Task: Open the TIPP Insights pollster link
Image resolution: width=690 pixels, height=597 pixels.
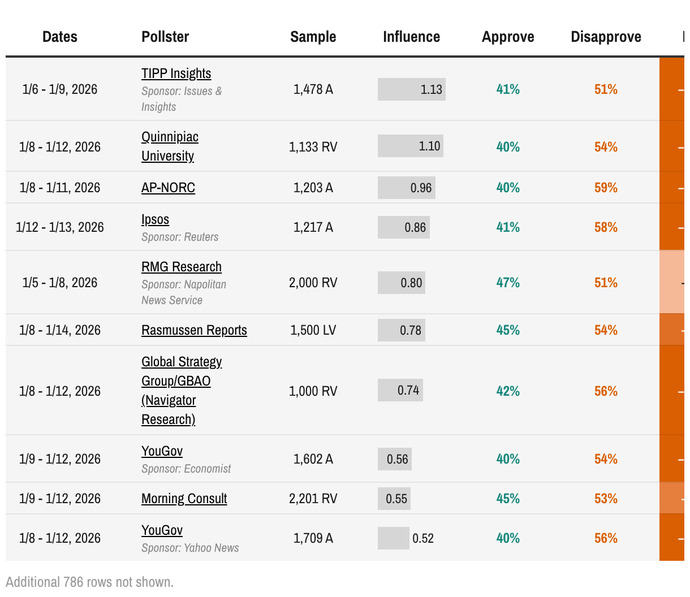Action: (176, 73)
